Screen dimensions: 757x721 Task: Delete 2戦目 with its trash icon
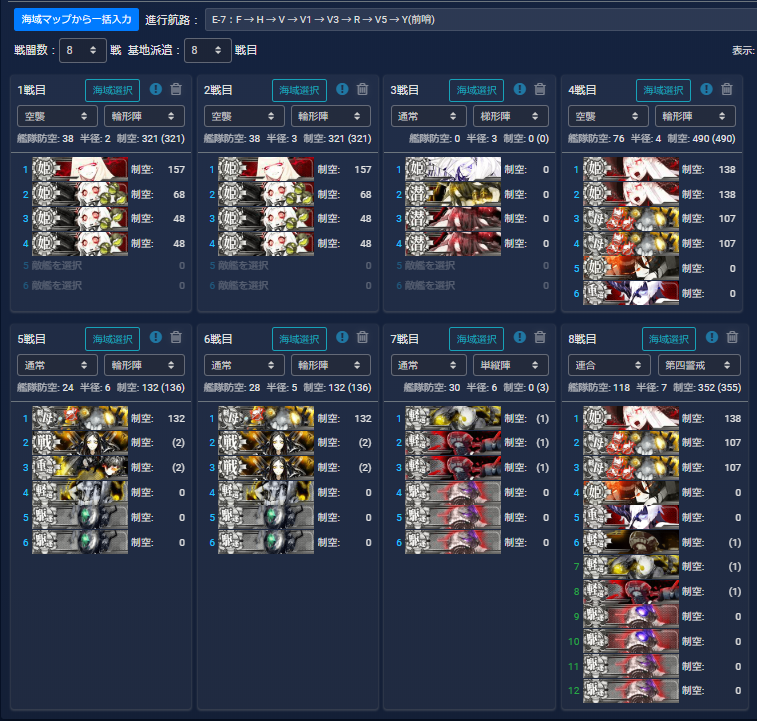tap(363, 89)
